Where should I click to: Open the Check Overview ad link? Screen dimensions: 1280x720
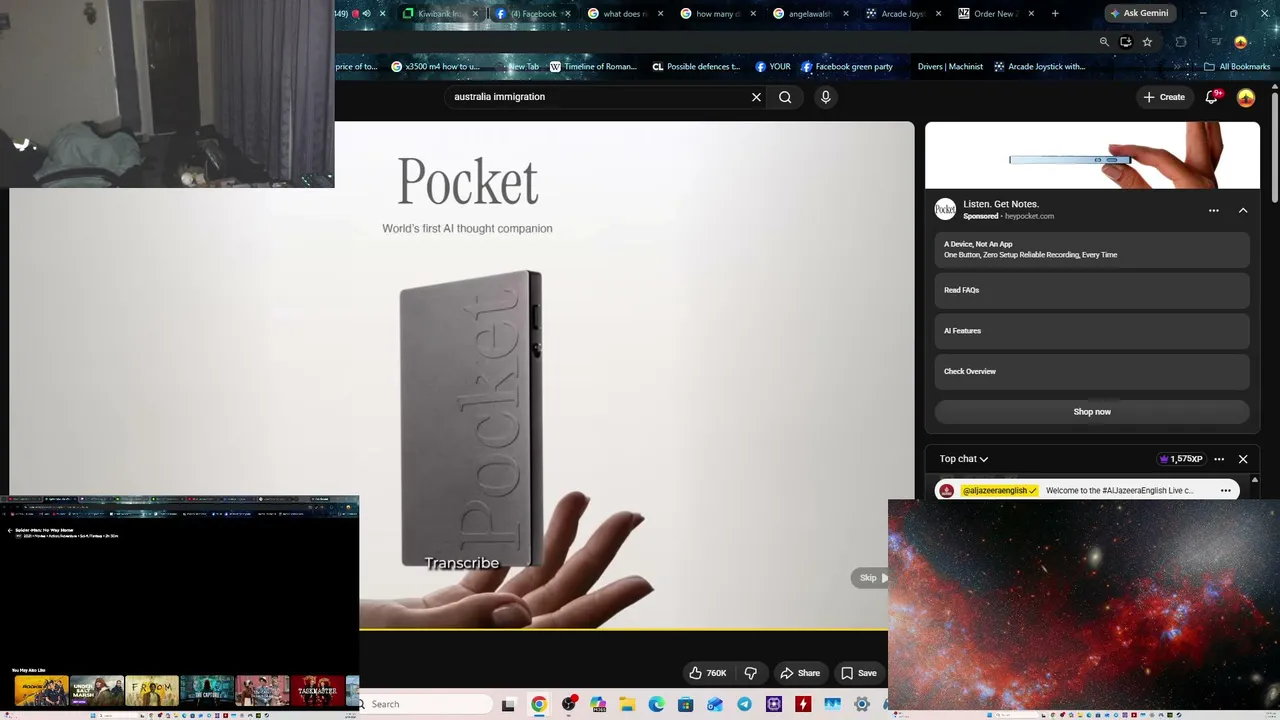tap(1092, 372)
